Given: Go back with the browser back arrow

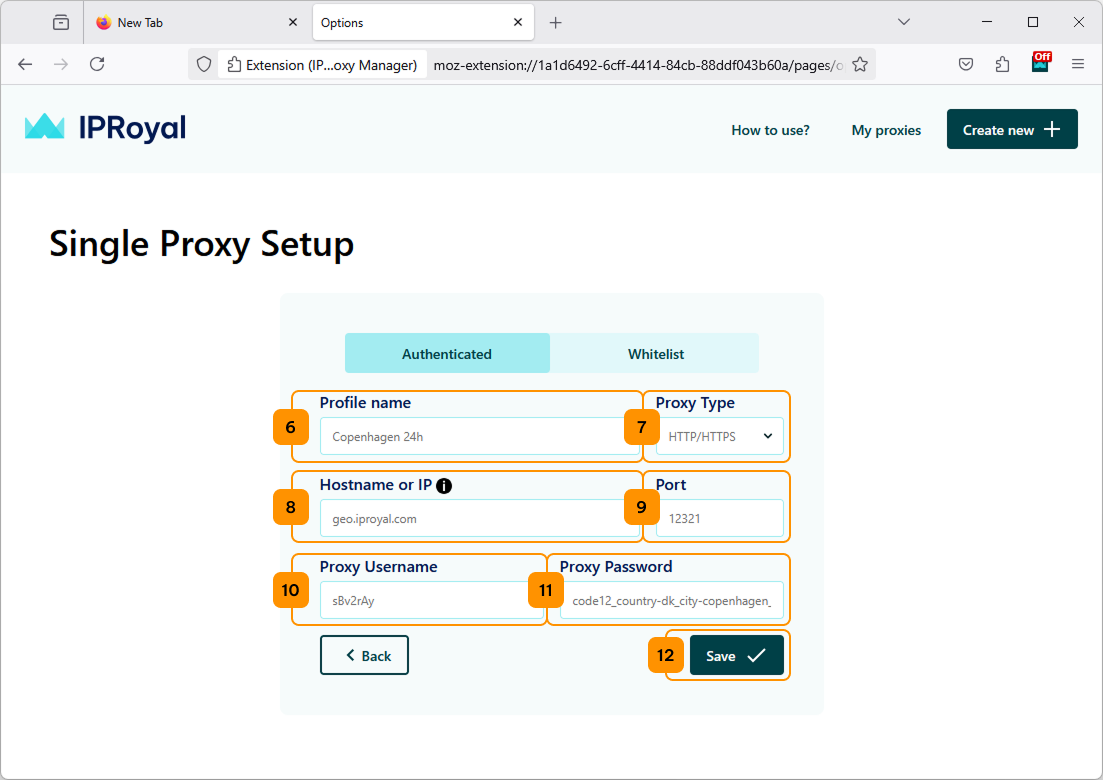Looking at the screenshot, I should [25, 65].
